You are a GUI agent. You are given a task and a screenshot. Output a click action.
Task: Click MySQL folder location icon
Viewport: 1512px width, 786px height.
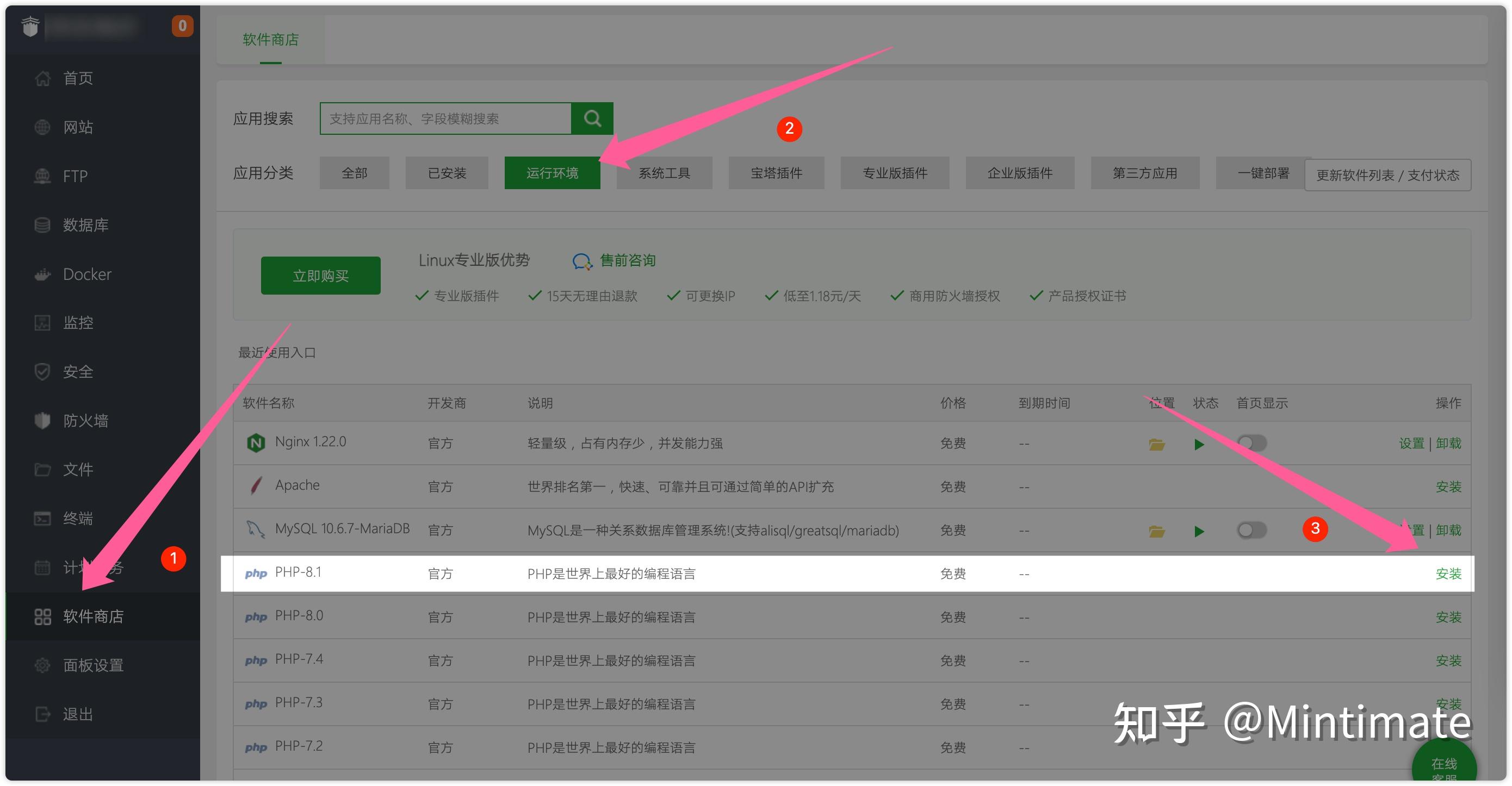coord(1156,531)
